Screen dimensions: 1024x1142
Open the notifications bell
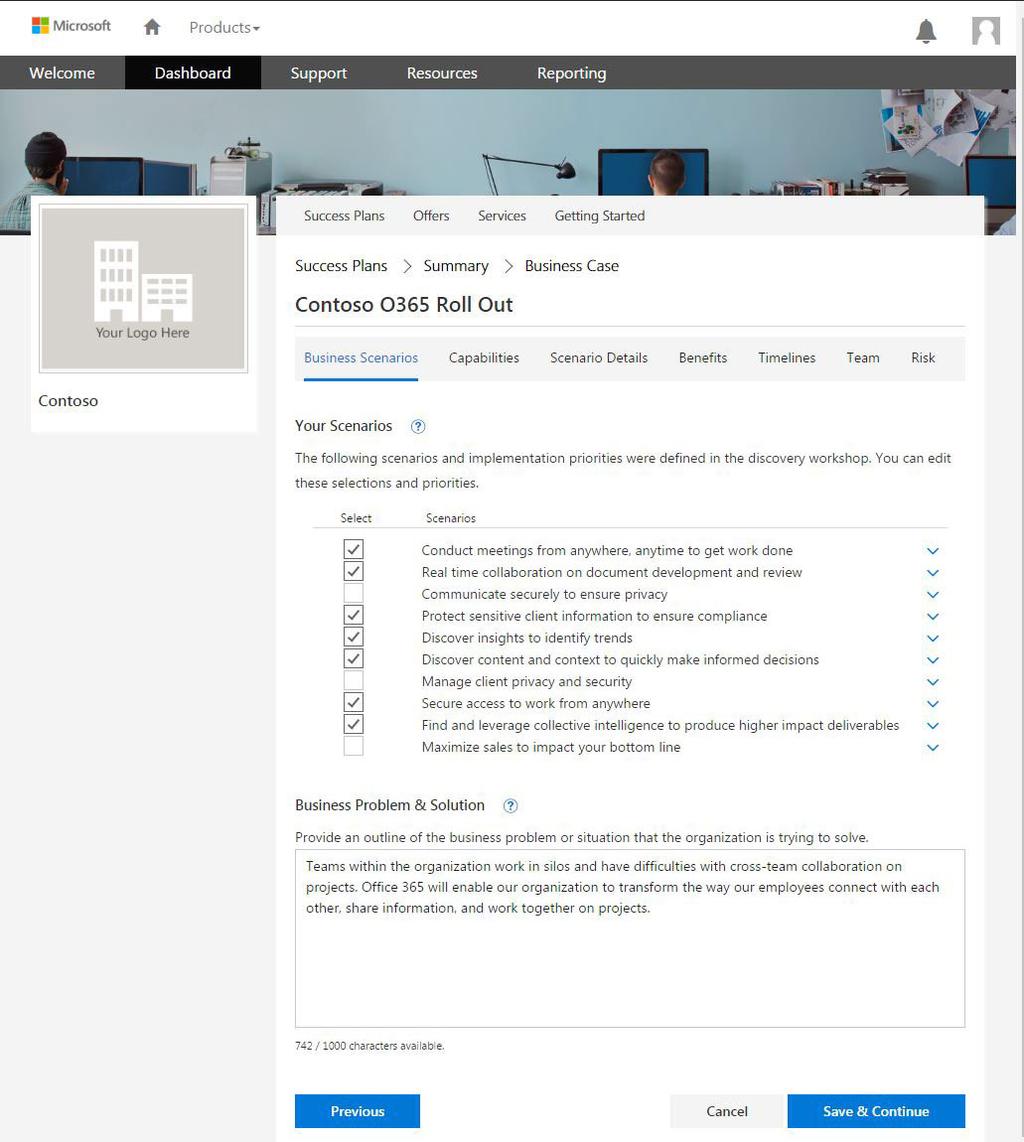click(926, 31)
